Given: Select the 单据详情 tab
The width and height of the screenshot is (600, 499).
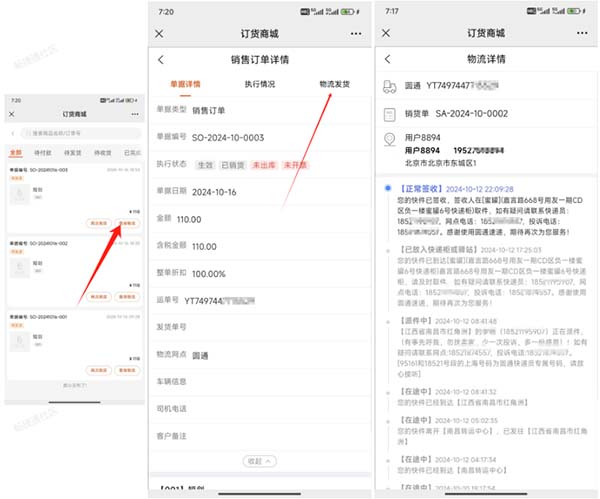Looking at the screenshot, I should pos(185,85).
